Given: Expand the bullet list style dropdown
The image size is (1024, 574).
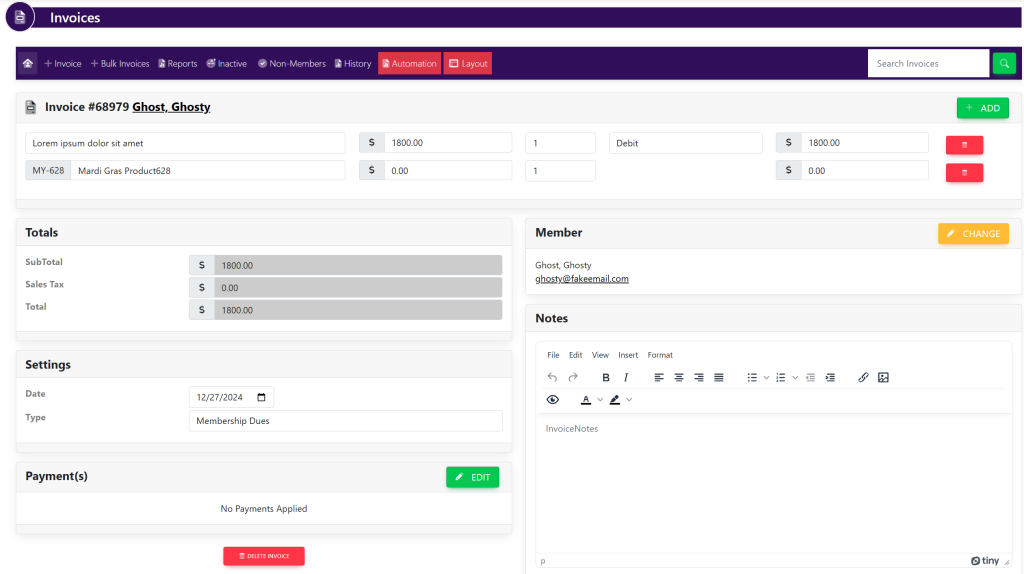Looking at the screenshot, I should pyautogui.click(x=767, y=378).
